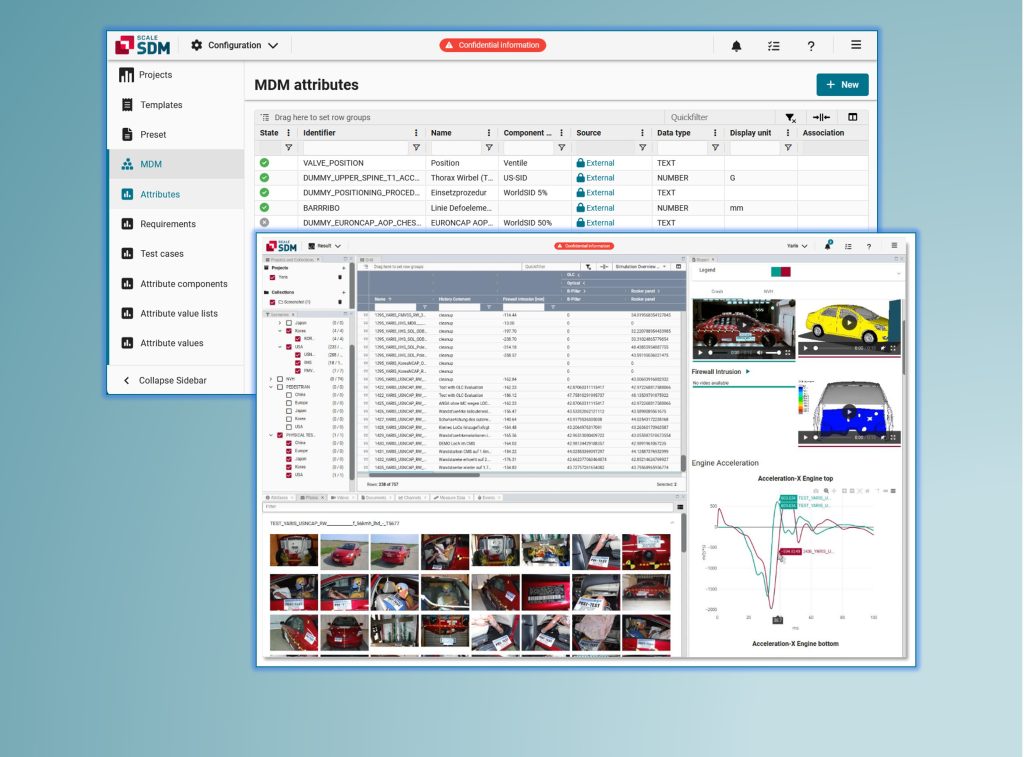Viewport: 1024px width, 757px height.
Task: Open the column chooser icon beside Quickfilter
Action: (x=853, y=118)
